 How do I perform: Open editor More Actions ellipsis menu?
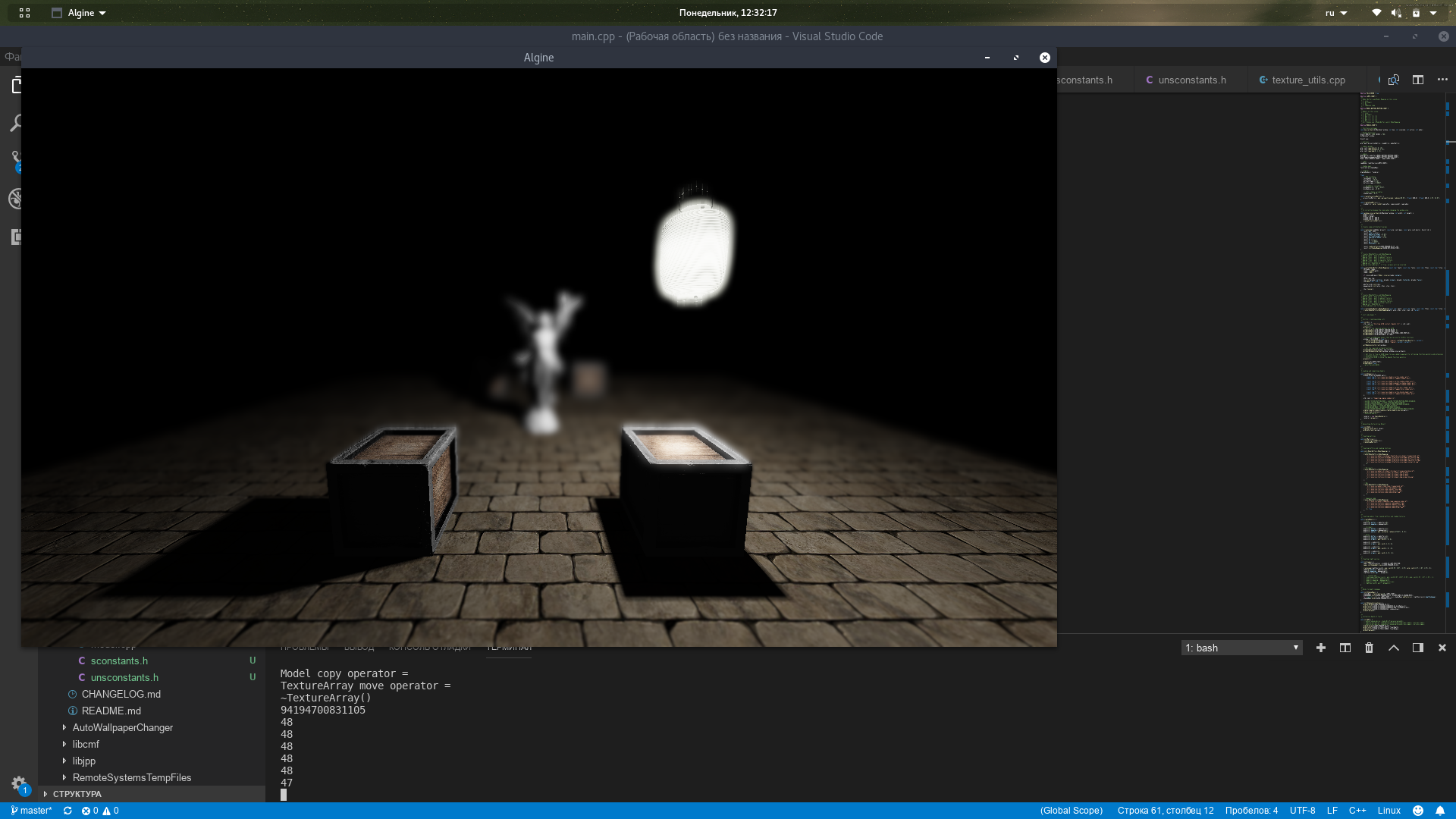pos(1442,80)
